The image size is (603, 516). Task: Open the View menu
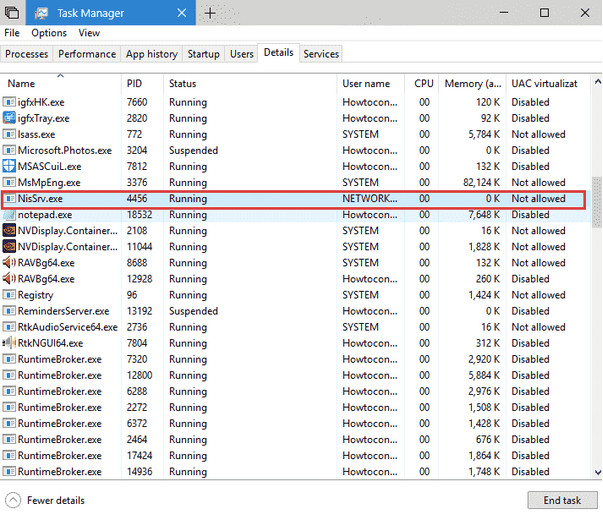(89, 33)
